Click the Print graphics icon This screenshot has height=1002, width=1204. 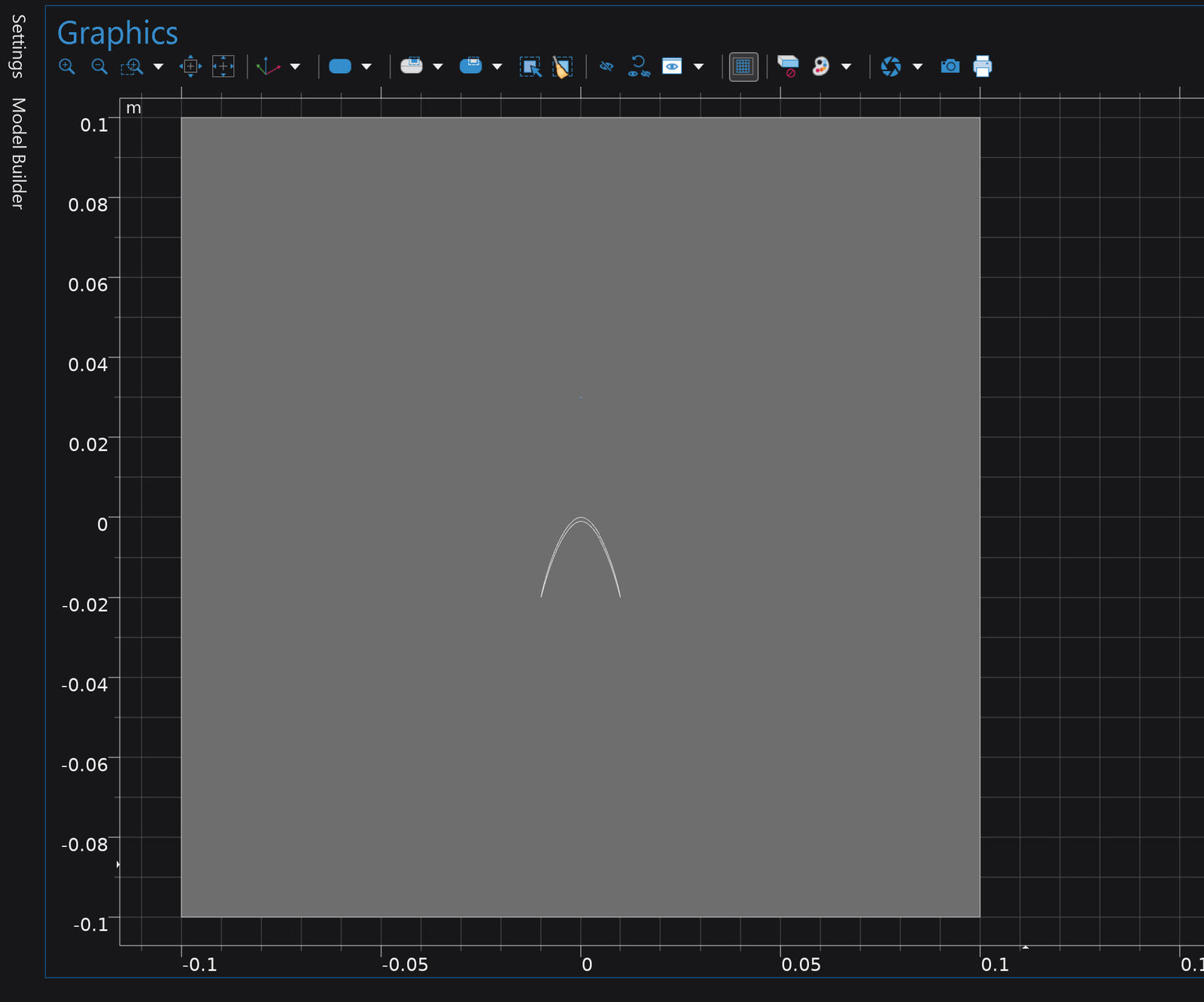point(982,66)
